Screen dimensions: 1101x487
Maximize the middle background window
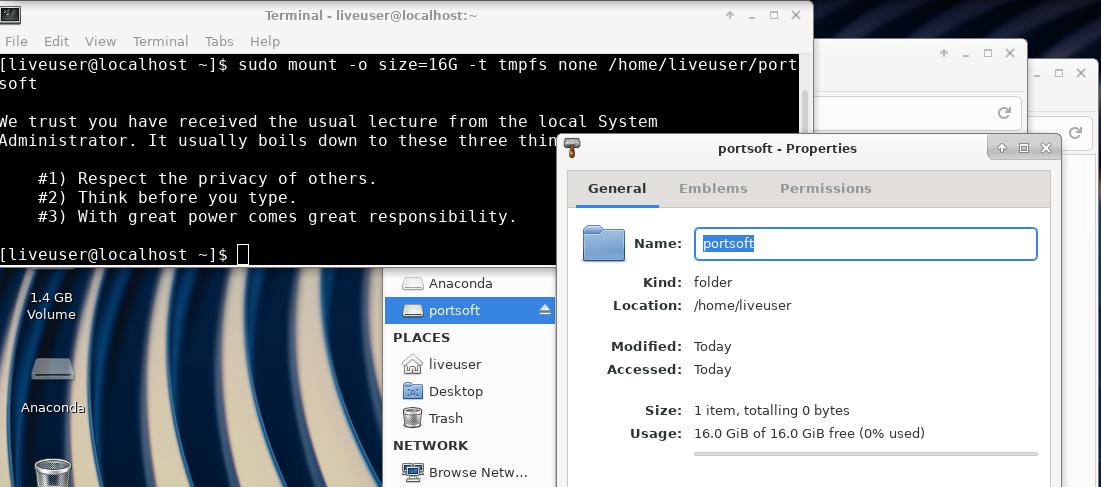[x=988, y=53]
